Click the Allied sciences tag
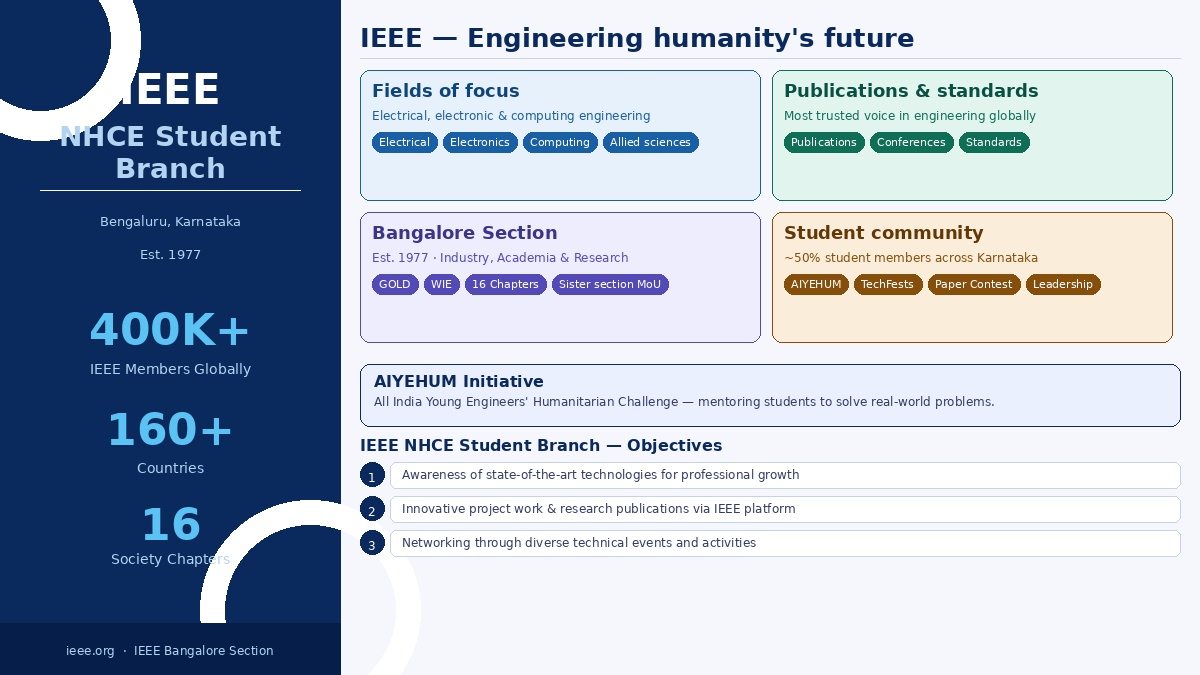 tap(650, 143)
